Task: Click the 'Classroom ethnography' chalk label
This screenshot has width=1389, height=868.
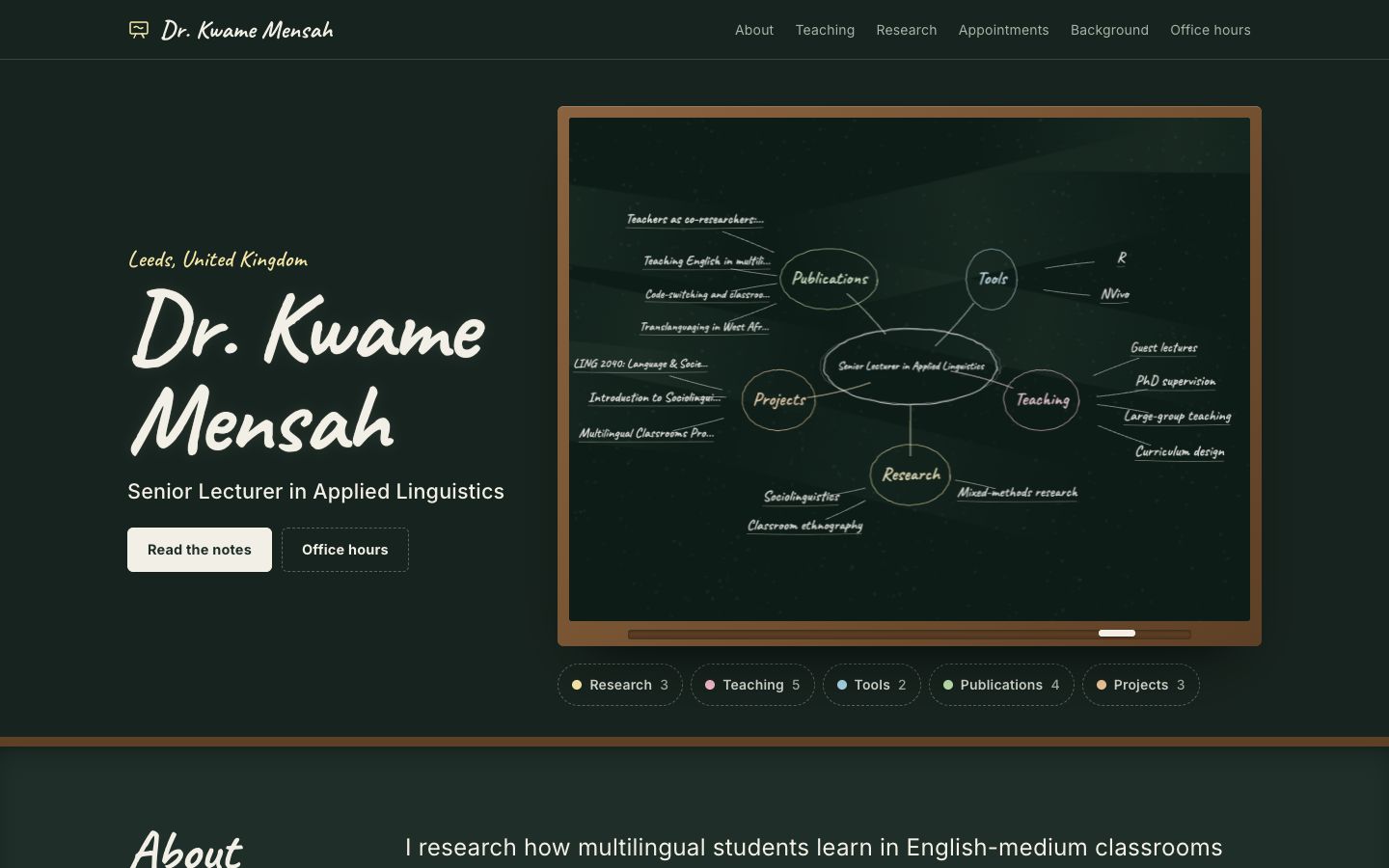Action: [804, 526]
